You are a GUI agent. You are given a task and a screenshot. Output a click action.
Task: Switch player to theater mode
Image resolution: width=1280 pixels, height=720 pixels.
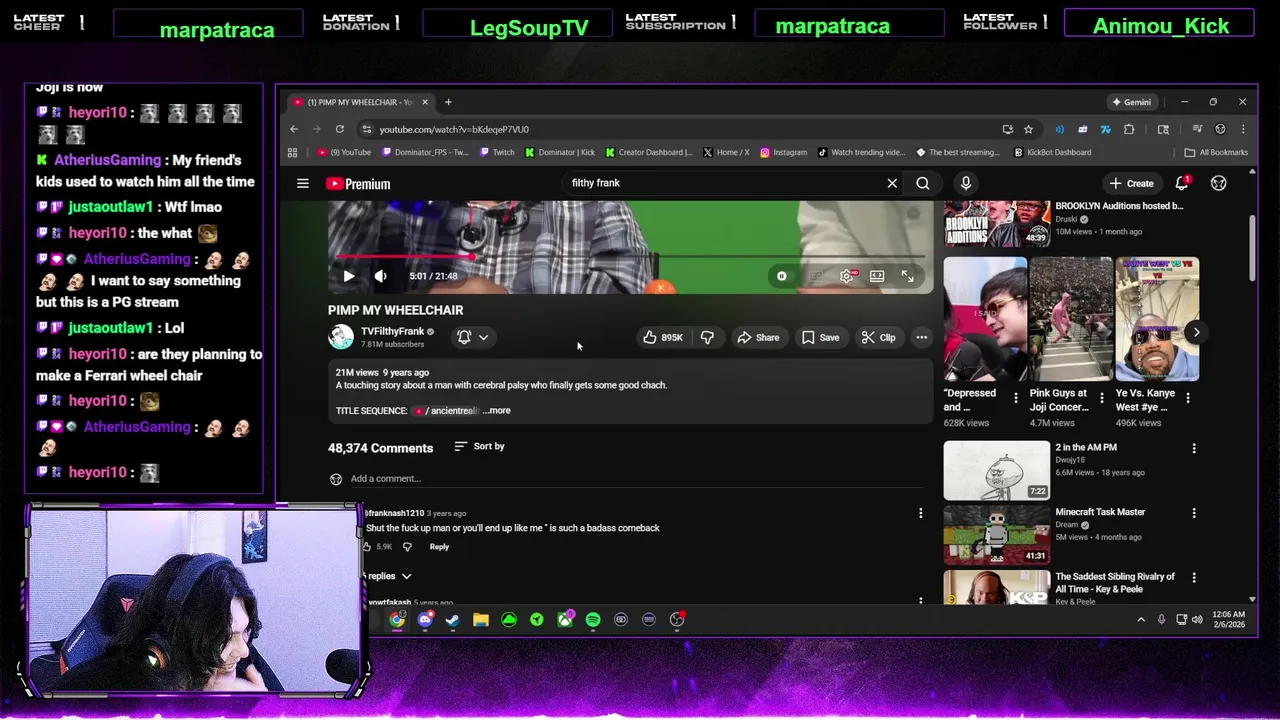(x=877, y=276)
